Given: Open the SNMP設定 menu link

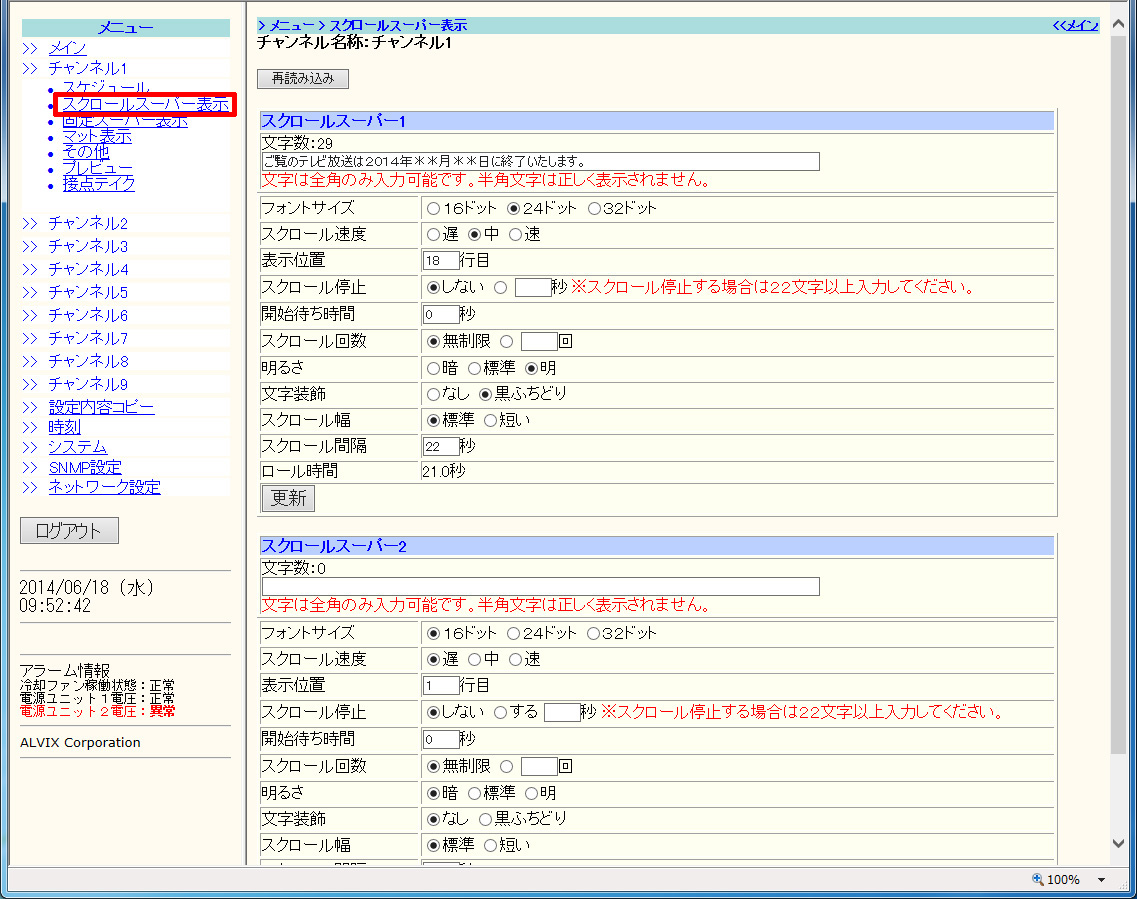Looking at the screenshot, I should [85, 468].
